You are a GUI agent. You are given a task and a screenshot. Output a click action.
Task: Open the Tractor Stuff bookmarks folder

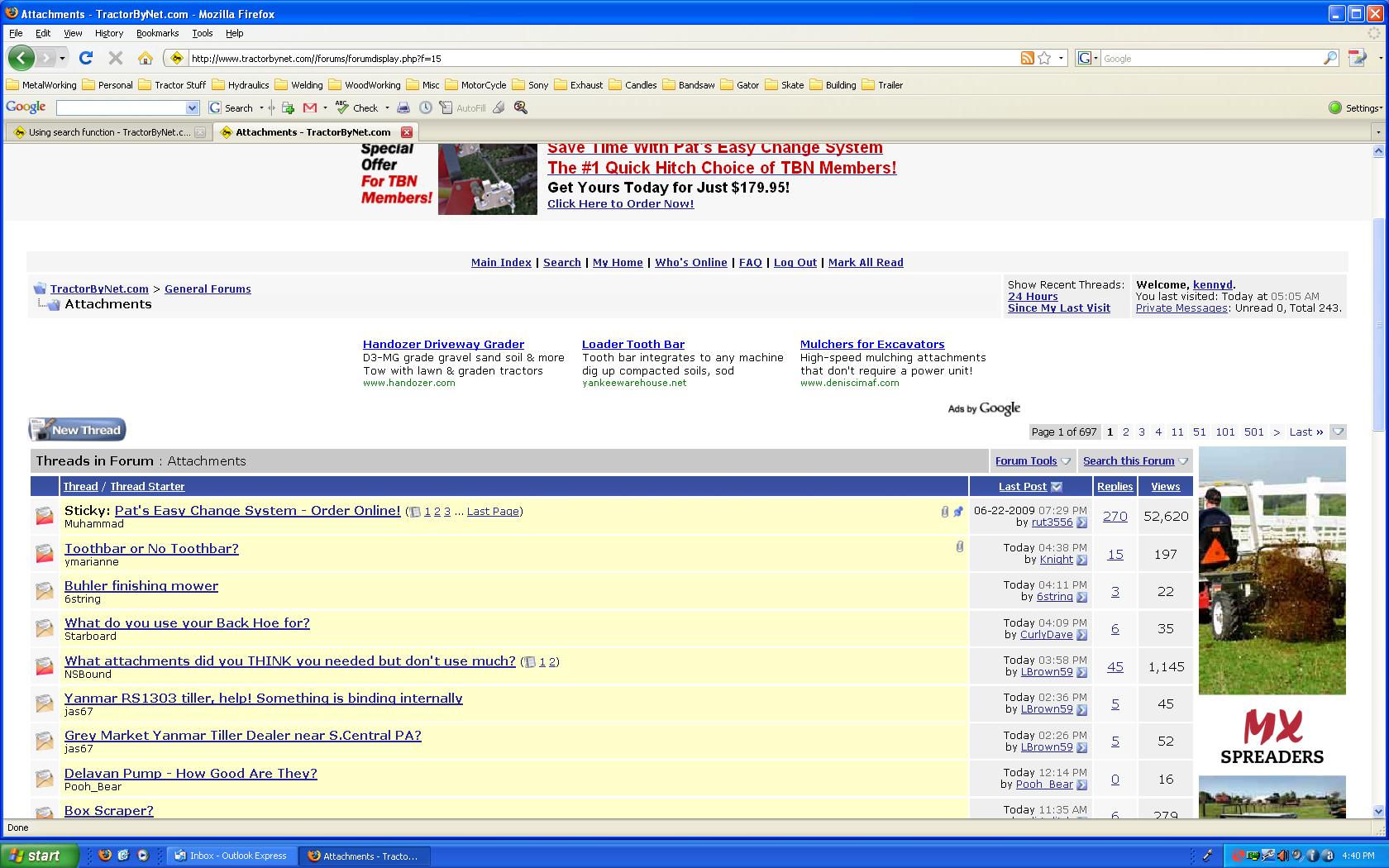(x=173, y=85)
